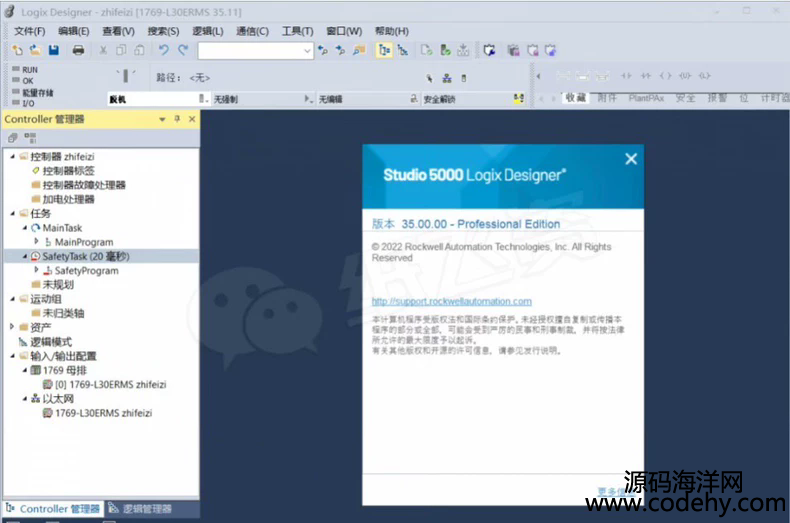Expand the 资产 assets folder

coord(13,326)
